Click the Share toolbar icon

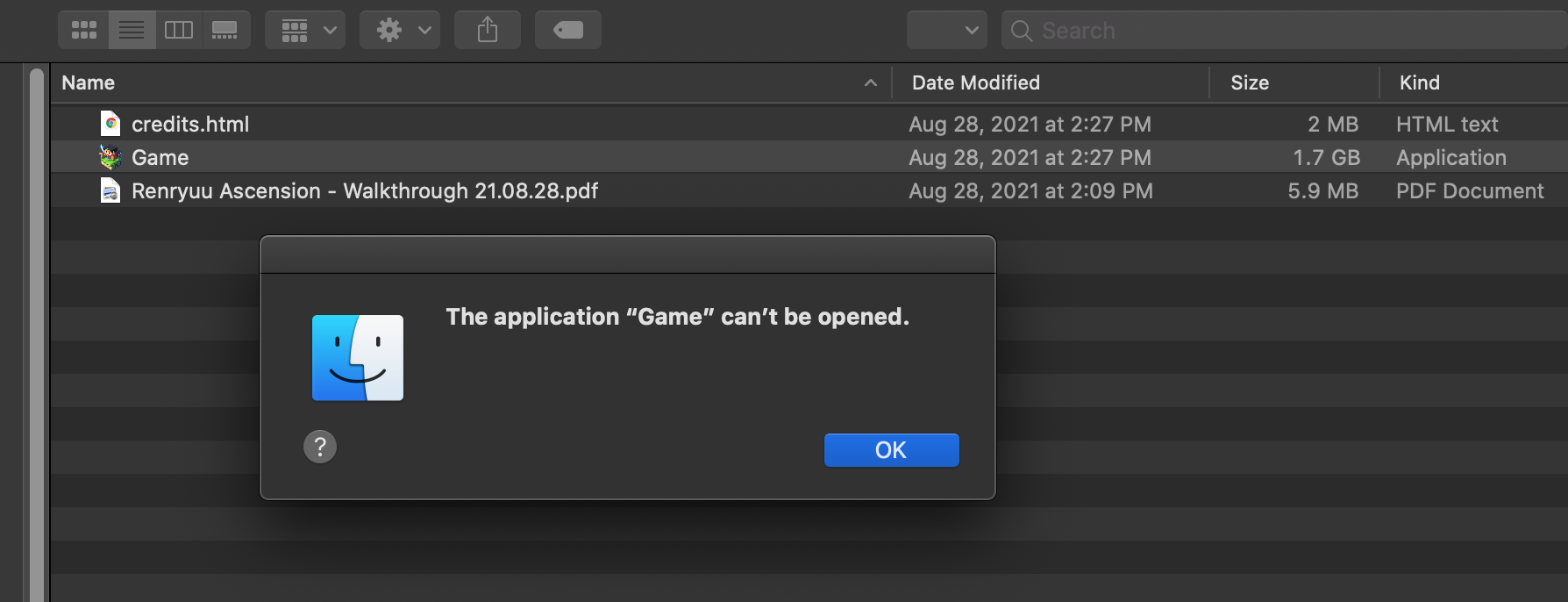click(488, 30)
